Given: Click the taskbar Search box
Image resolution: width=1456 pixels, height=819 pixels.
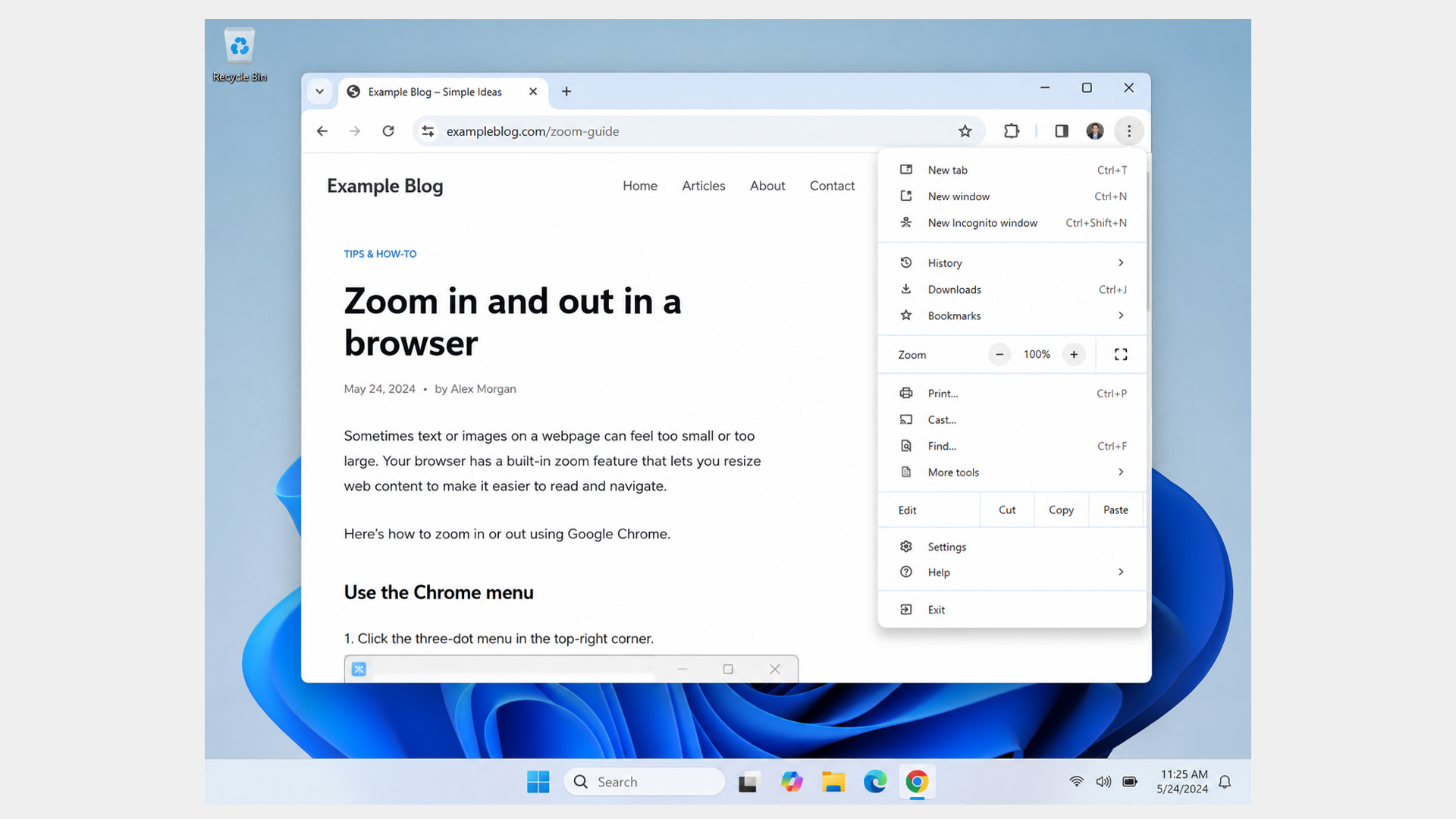Looking at the screenshot, I should [x=644, y=782].
